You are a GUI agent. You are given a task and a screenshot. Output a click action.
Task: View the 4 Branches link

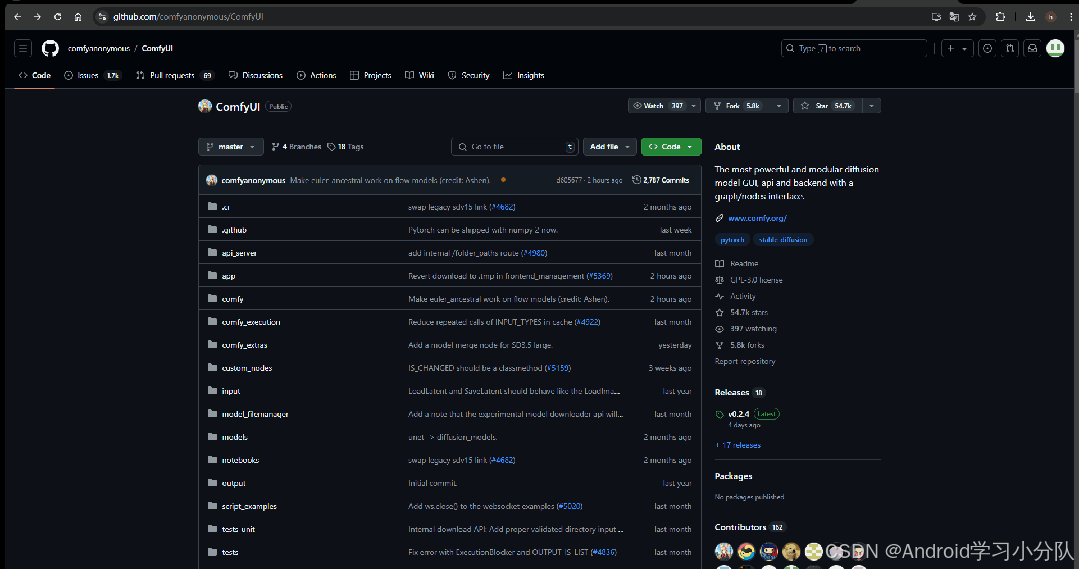(x=297, y=147)
